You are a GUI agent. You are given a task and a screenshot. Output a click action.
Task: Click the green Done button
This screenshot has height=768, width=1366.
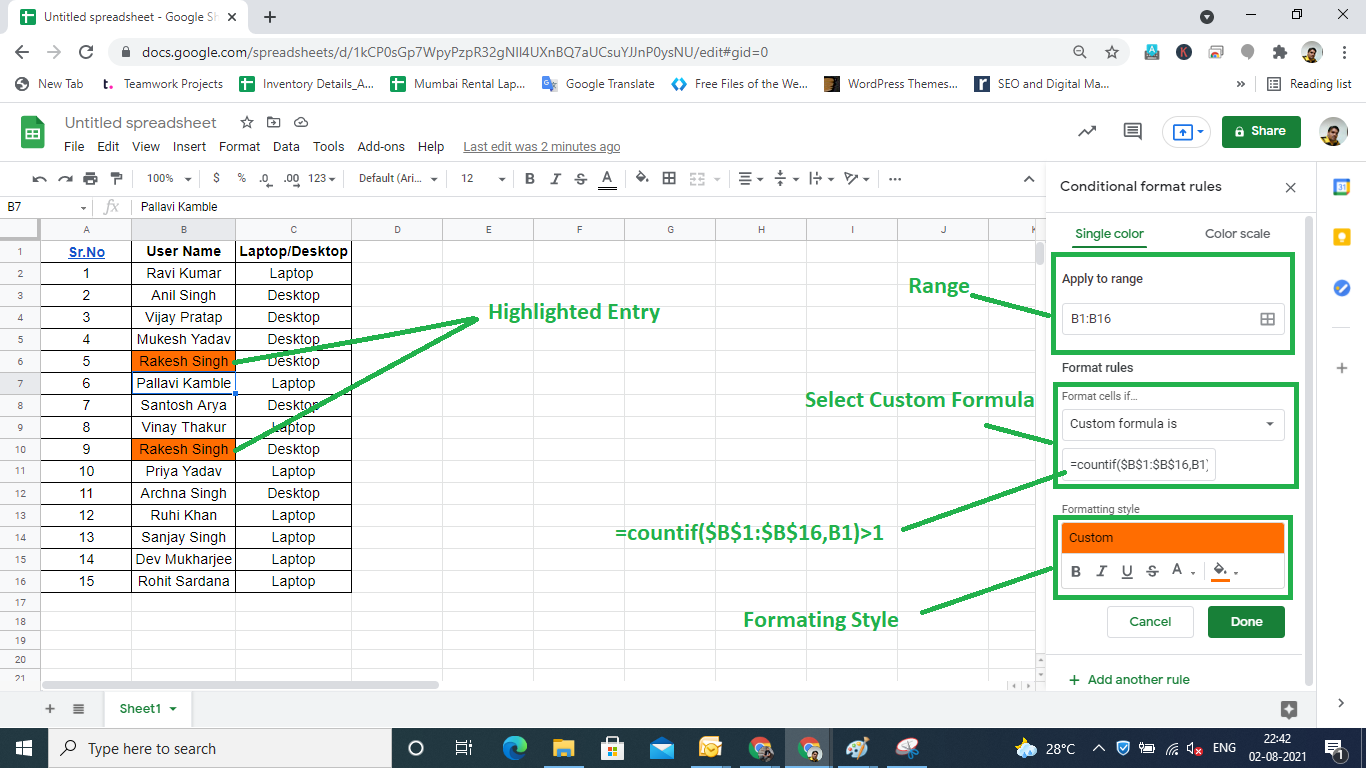(1246, 621)
